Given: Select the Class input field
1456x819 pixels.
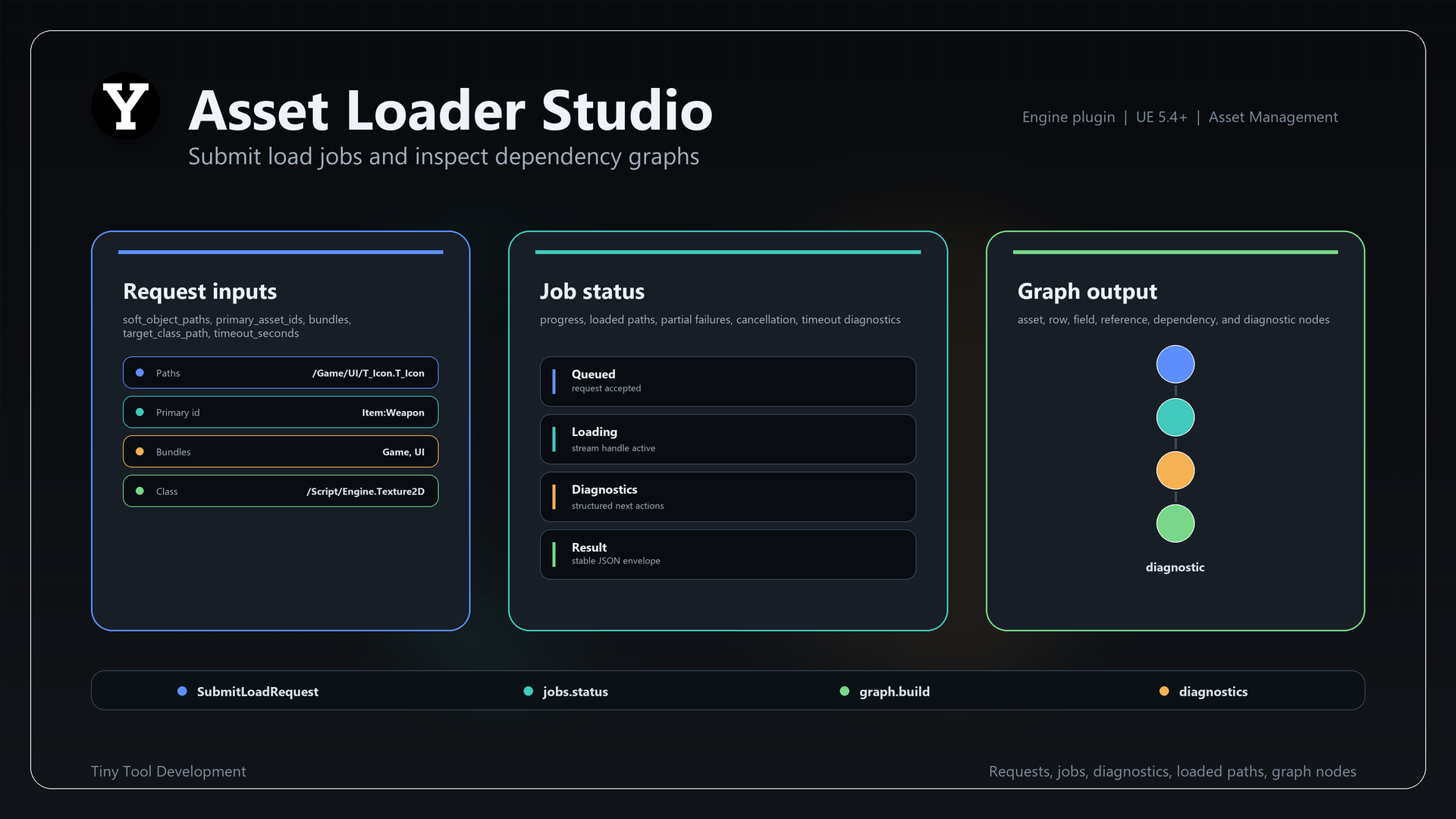Looking at the screenshot, I should pyautogui.click(x=281, y=491).
